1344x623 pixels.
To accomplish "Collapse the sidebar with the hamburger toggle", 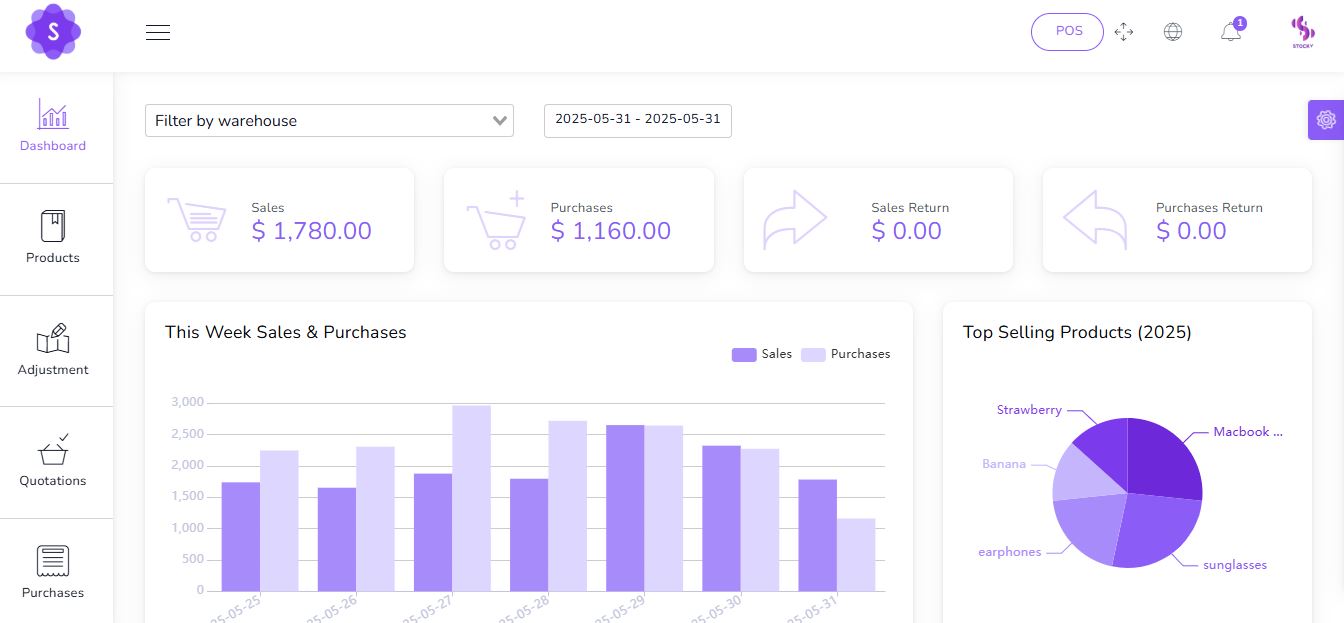I will [x=157, y=31].
